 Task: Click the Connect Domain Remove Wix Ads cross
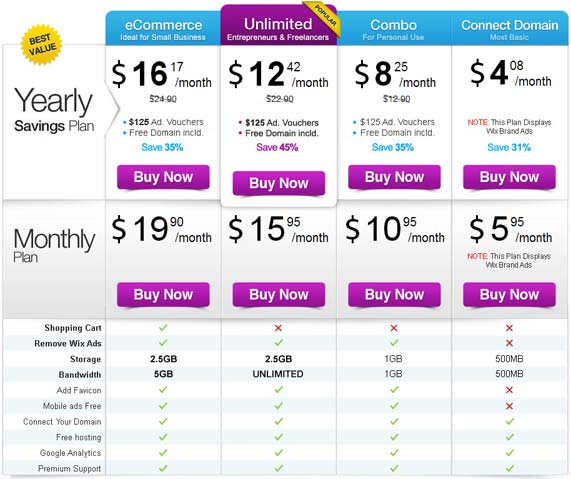(509, 343)
